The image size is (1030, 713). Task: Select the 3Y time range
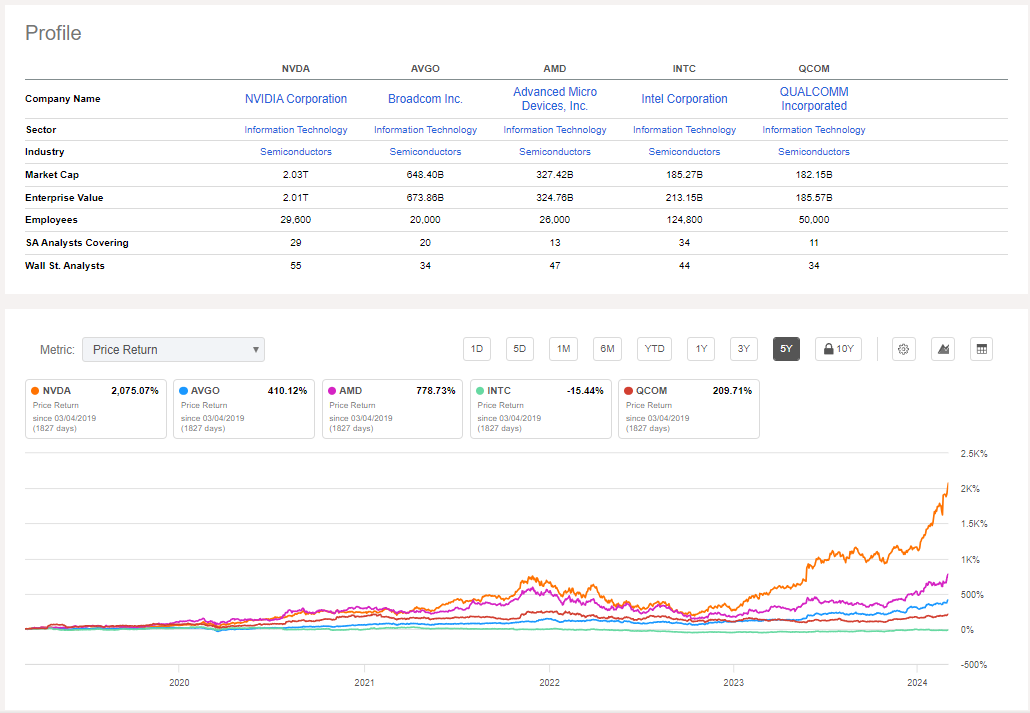pyautogui.click(x=744, y=349)
